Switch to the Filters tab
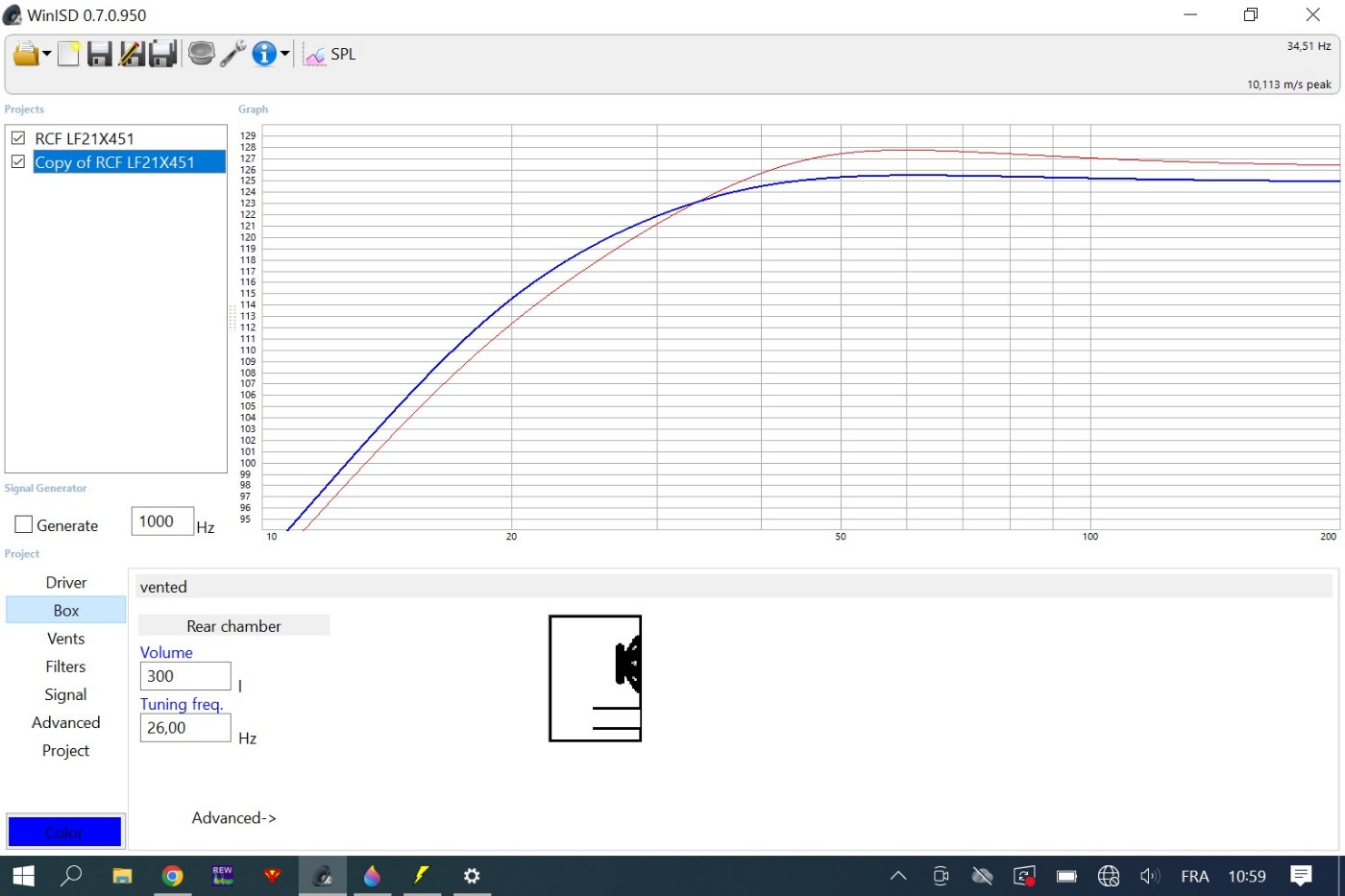This screenshot has width=1345, height=896. click(x=65, y=666)
